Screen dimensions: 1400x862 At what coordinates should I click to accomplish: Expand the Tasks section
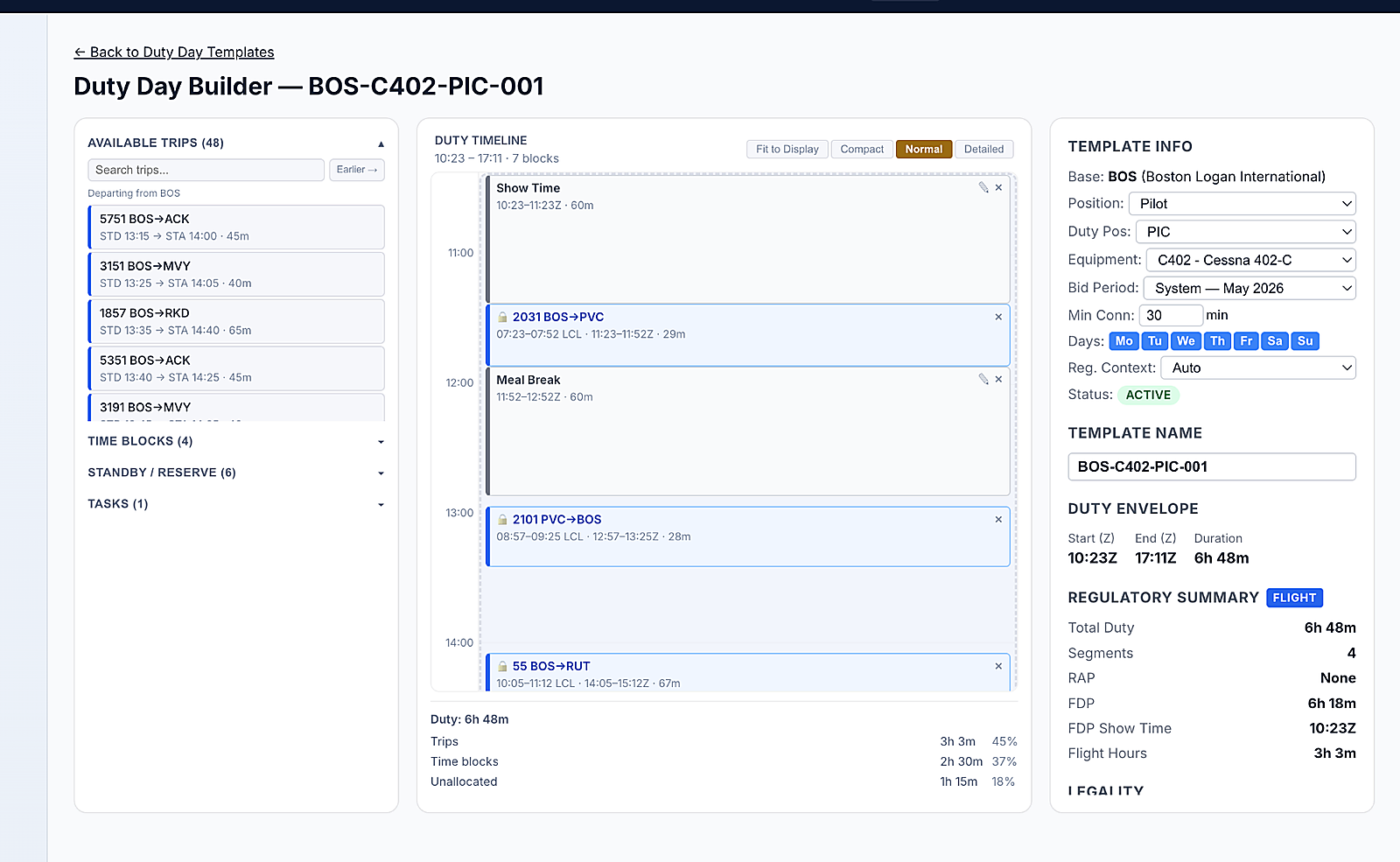[236, 504]
